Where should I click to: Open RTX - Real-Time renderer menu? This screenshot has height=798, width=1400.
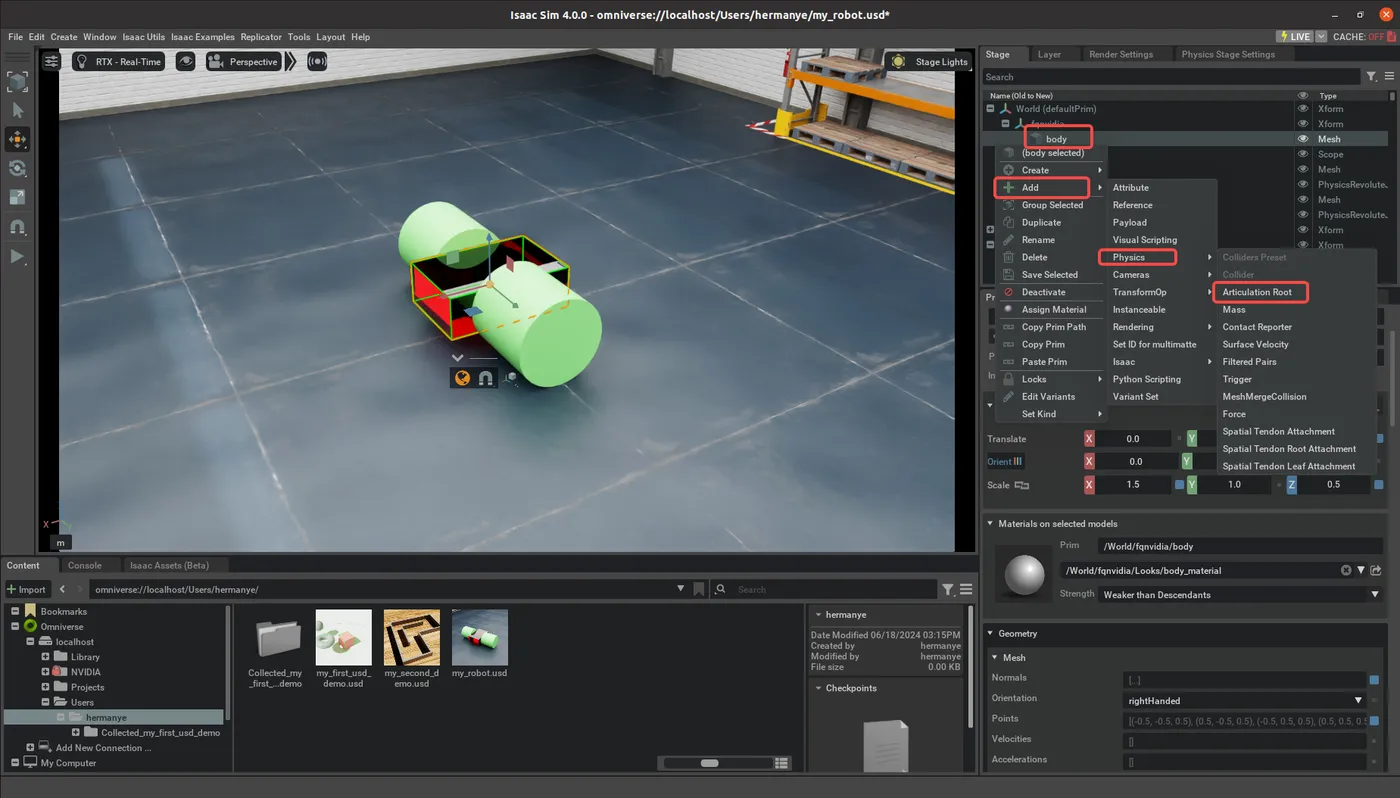tap(118, 62)
